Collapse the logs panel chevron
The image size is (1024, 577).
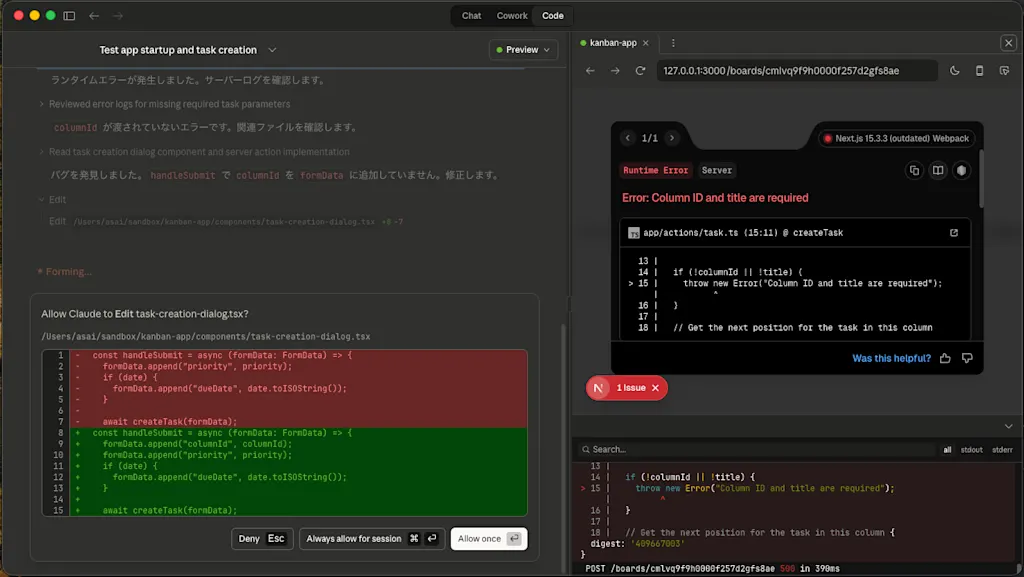(1008, 426)
